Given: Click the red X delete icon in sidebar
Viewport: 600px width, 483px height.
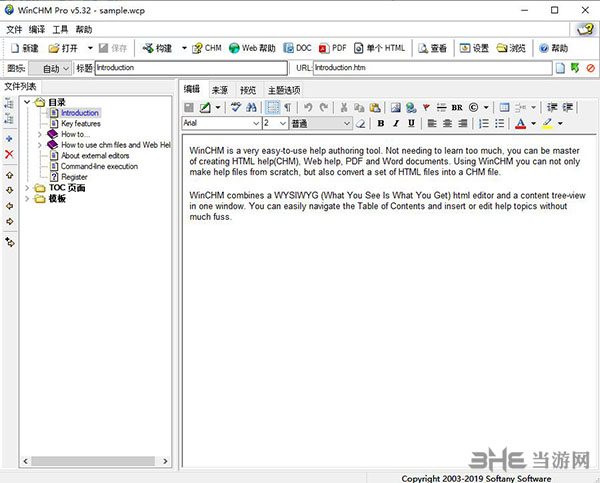Looking at the screenshot, I should click(9, 154).
